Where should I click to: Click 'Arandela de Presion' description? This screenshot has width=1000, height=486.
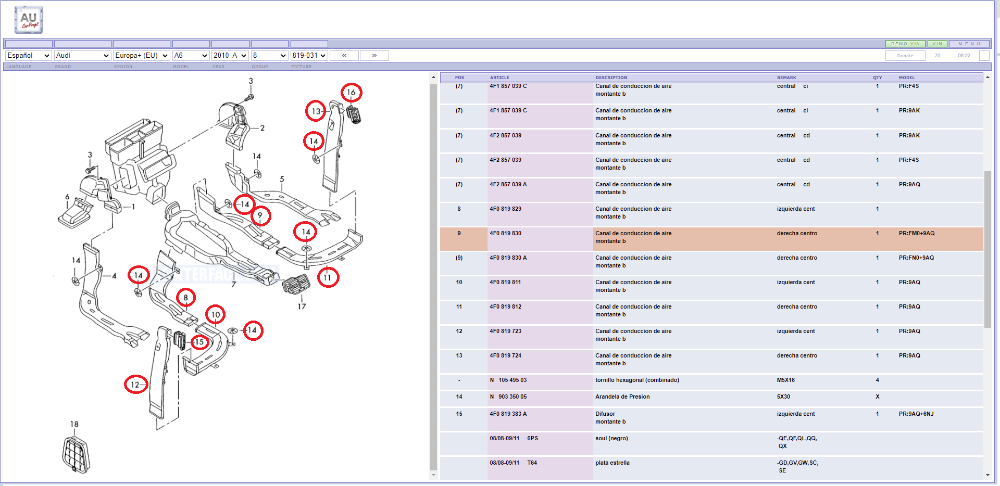tap(622, 396)
